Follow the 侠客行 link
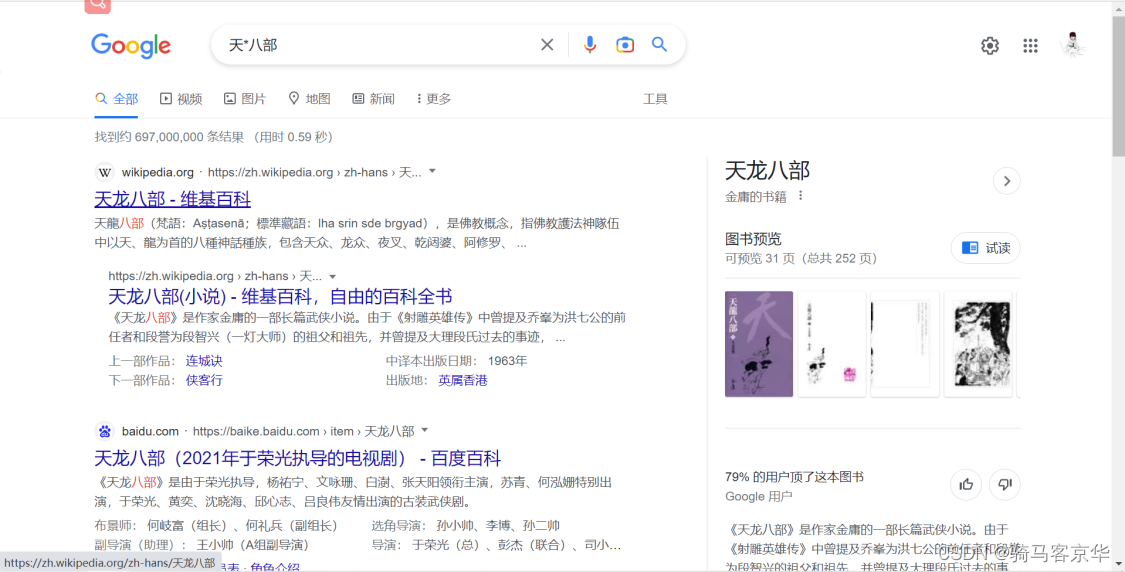1125x572 pixels. (204, 380)
